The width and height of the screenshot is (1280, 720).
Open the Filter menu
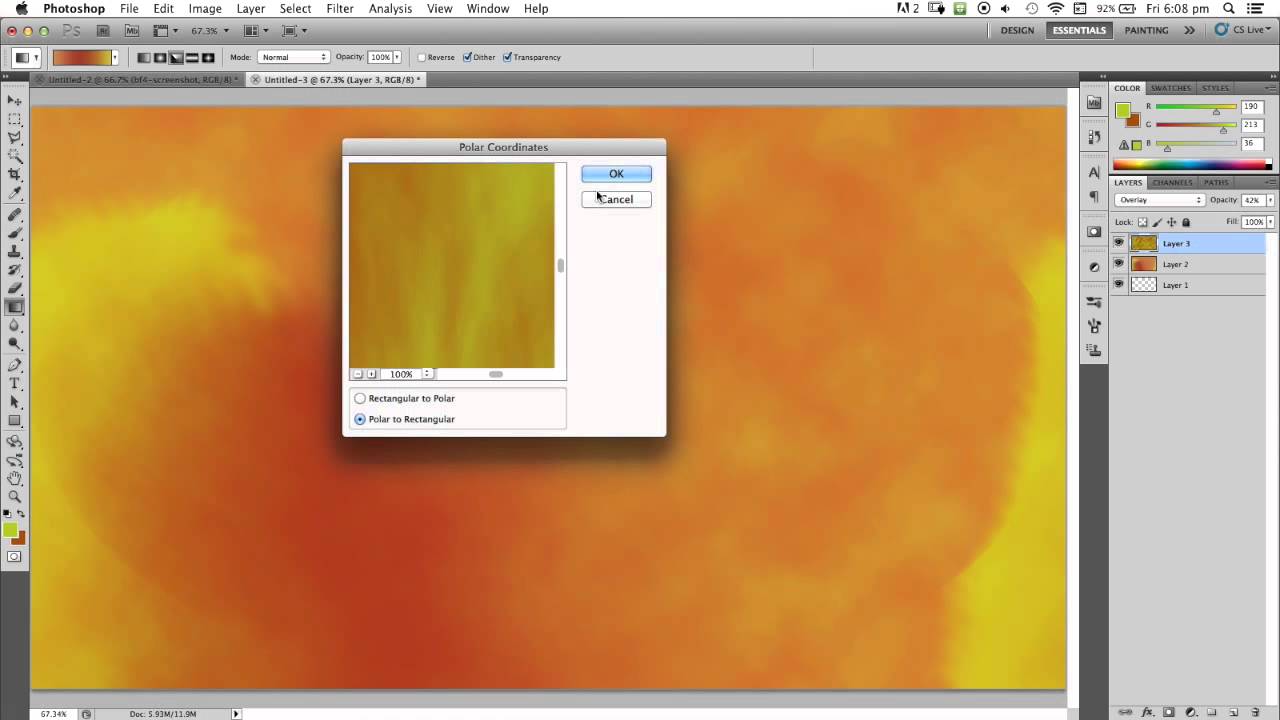pos(340,8)
